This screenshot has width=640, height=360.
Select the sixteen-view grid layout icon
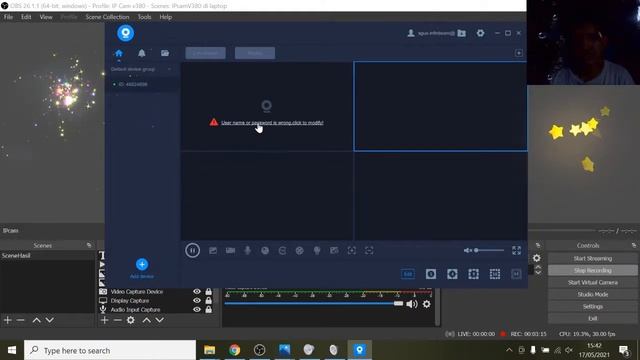point(495,274)
